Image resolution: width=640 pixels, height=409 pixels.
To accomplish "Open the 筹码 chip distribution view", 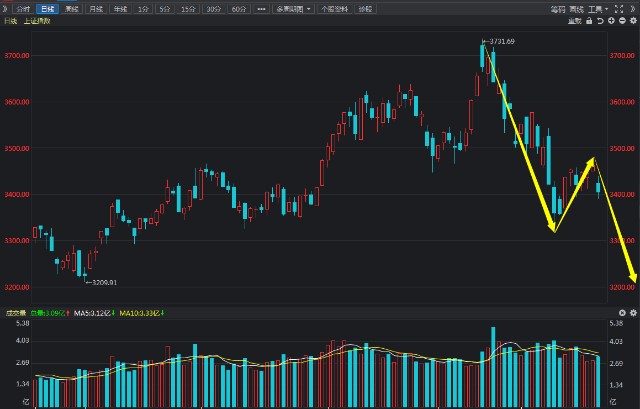I will pos(558,9).
